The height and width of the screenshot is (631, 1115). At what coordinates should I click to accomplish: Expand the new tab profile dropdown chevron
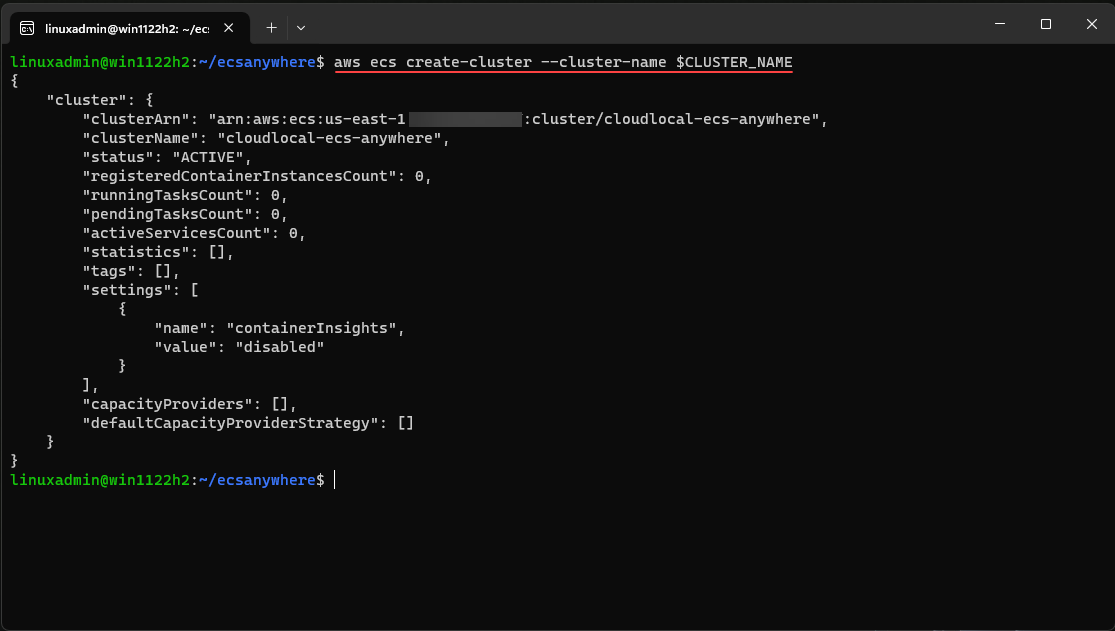coord(301,28)
